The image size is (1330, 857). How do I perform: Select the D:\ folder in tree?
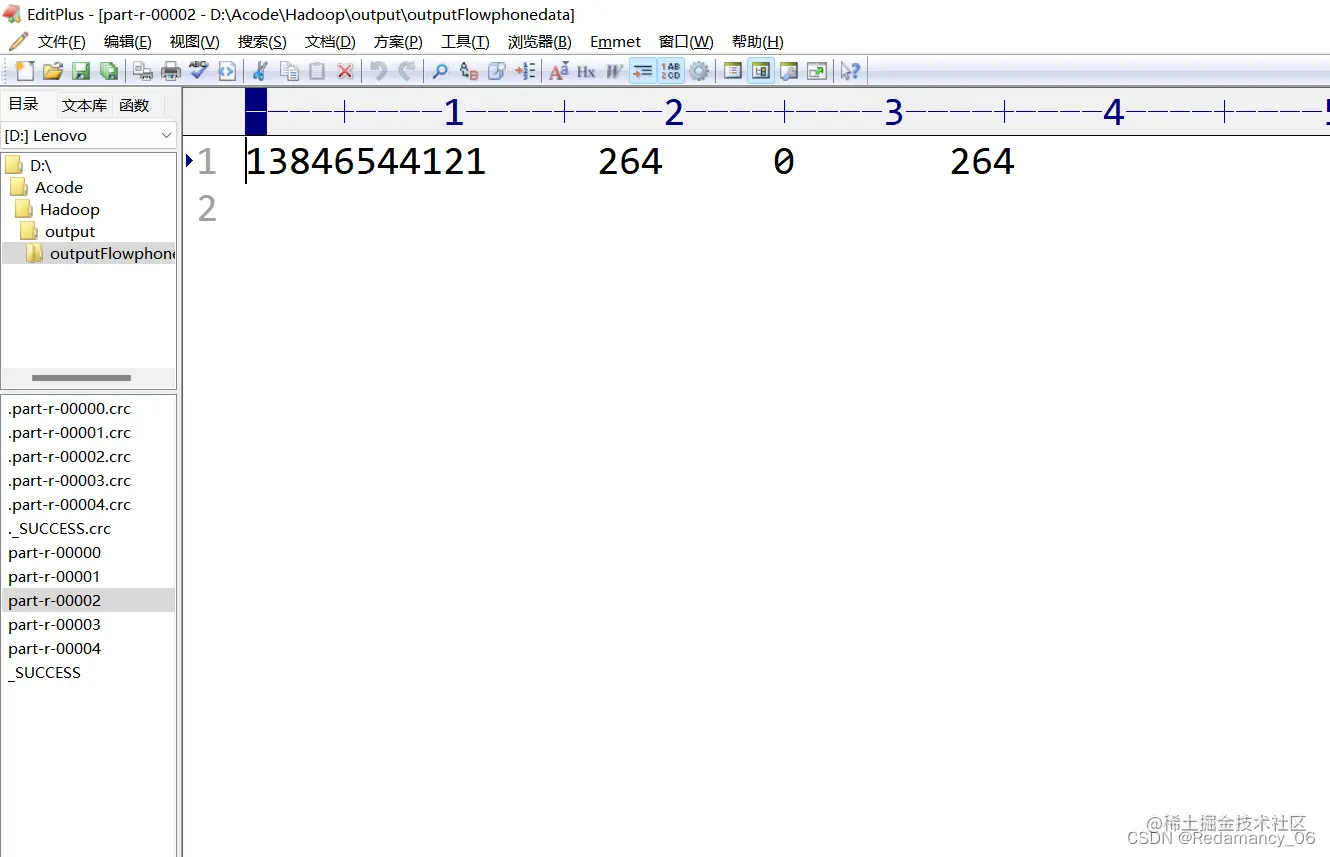pyautogui.click(x=40, y=165)
